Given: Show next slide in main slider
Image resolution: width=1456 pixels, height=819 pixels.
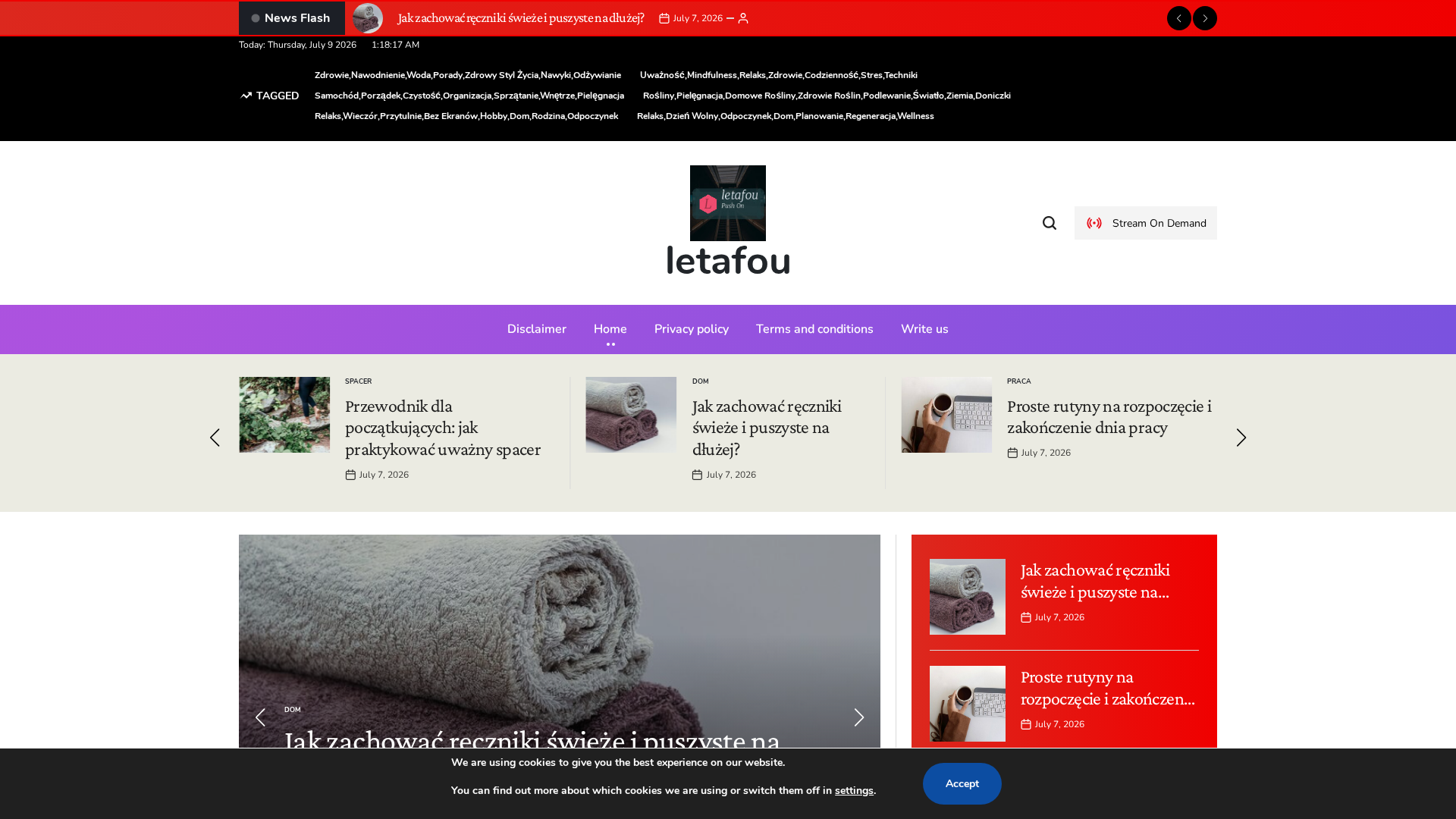Looking at the screenshot, I should [859, 717].
